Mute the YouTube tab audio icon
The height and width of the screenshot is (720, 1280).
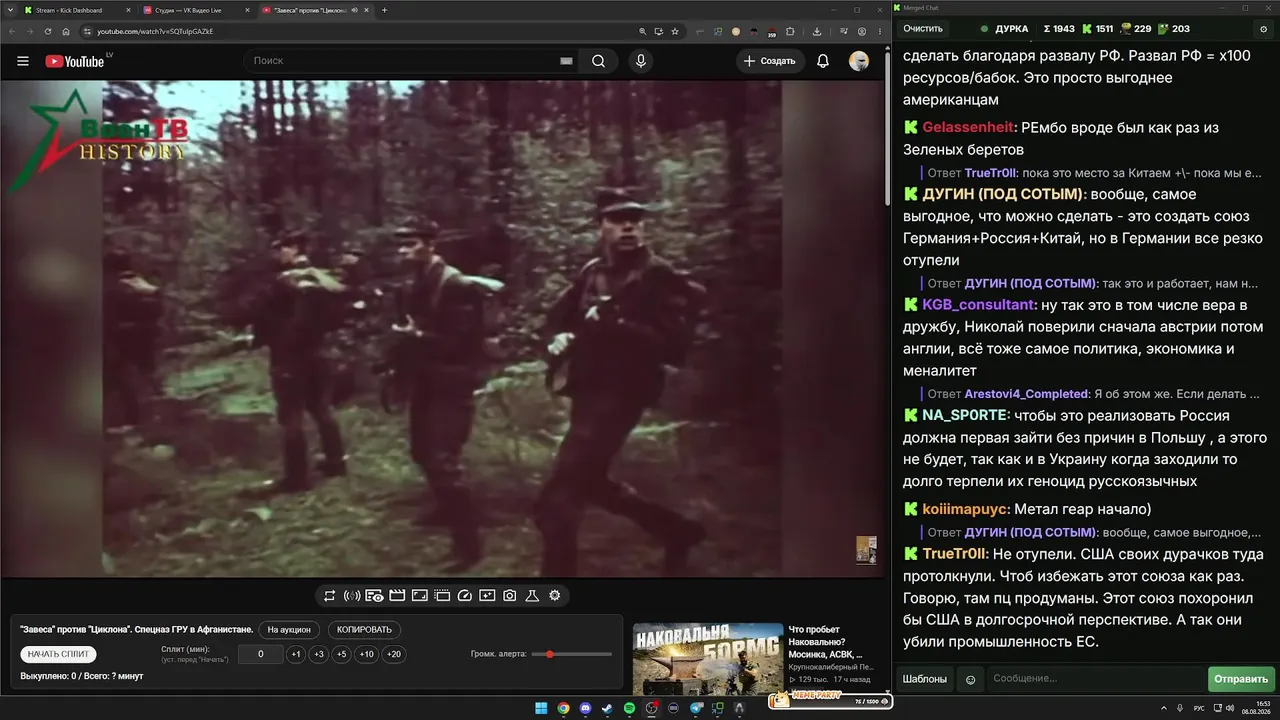point(354,10)
